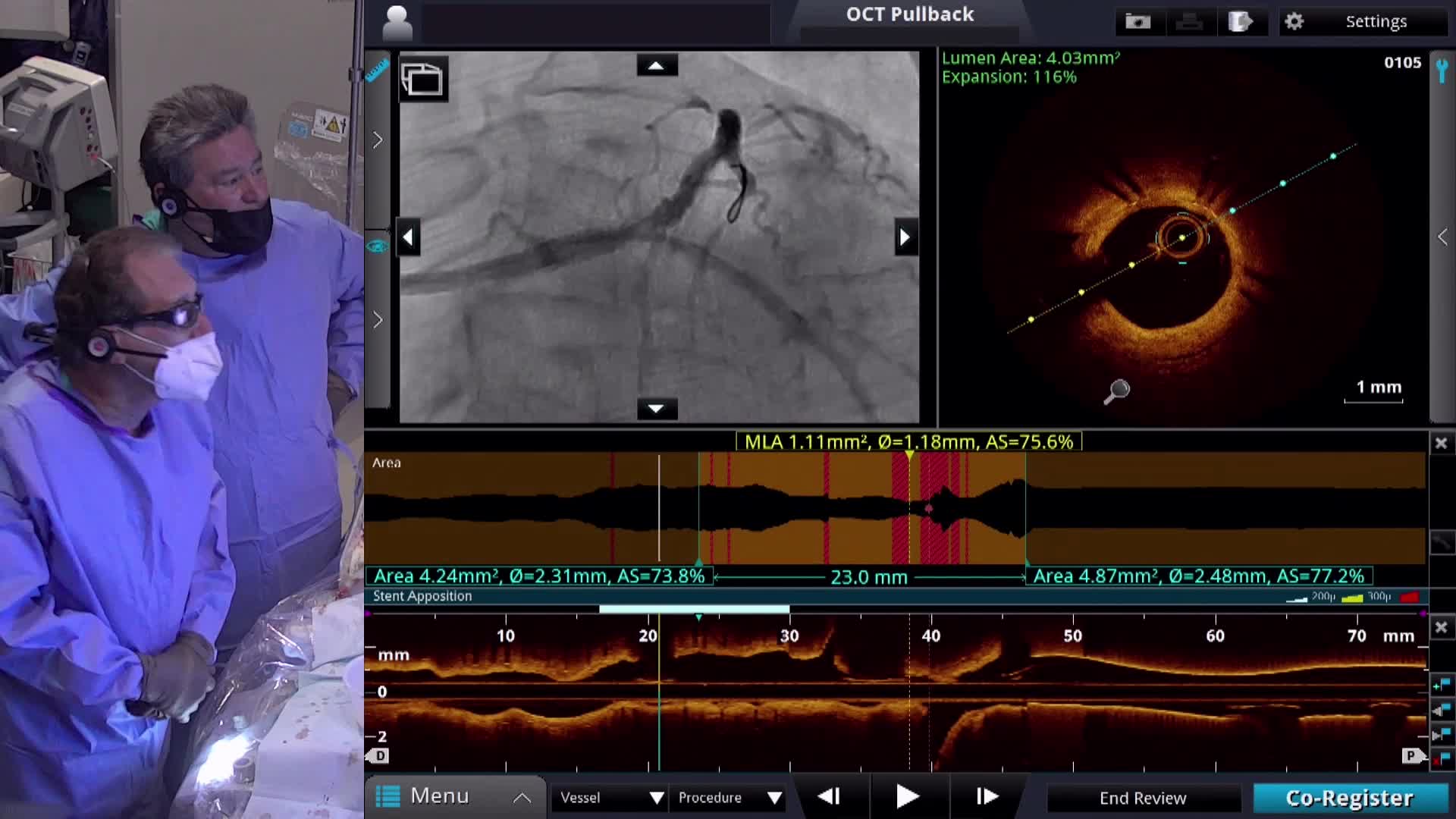Image resolution: width=1456 pixels, height=819 pixels.
Task: Click the print icon
Action: click(x=1188, y=22)
